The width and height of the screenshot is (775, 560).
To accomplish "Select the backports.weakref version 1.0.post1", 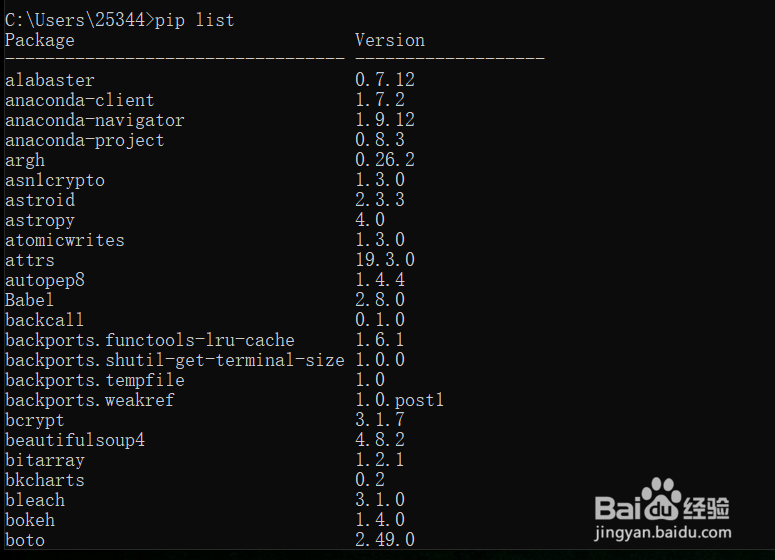I will (400, 400).
